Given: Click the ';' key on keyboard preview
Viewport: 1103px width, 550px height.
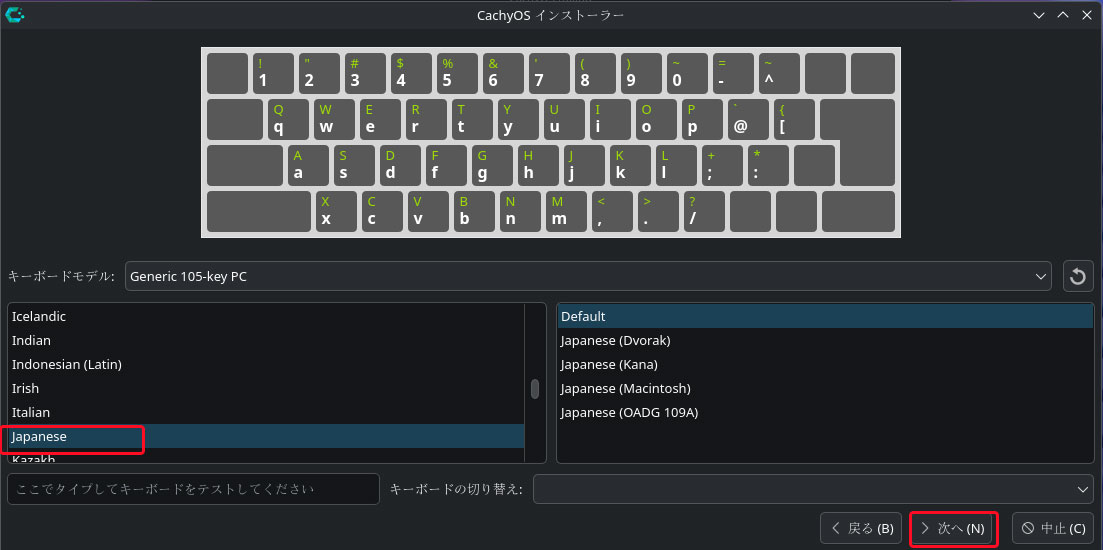Looking at the screenshot, I should point(722,165).
